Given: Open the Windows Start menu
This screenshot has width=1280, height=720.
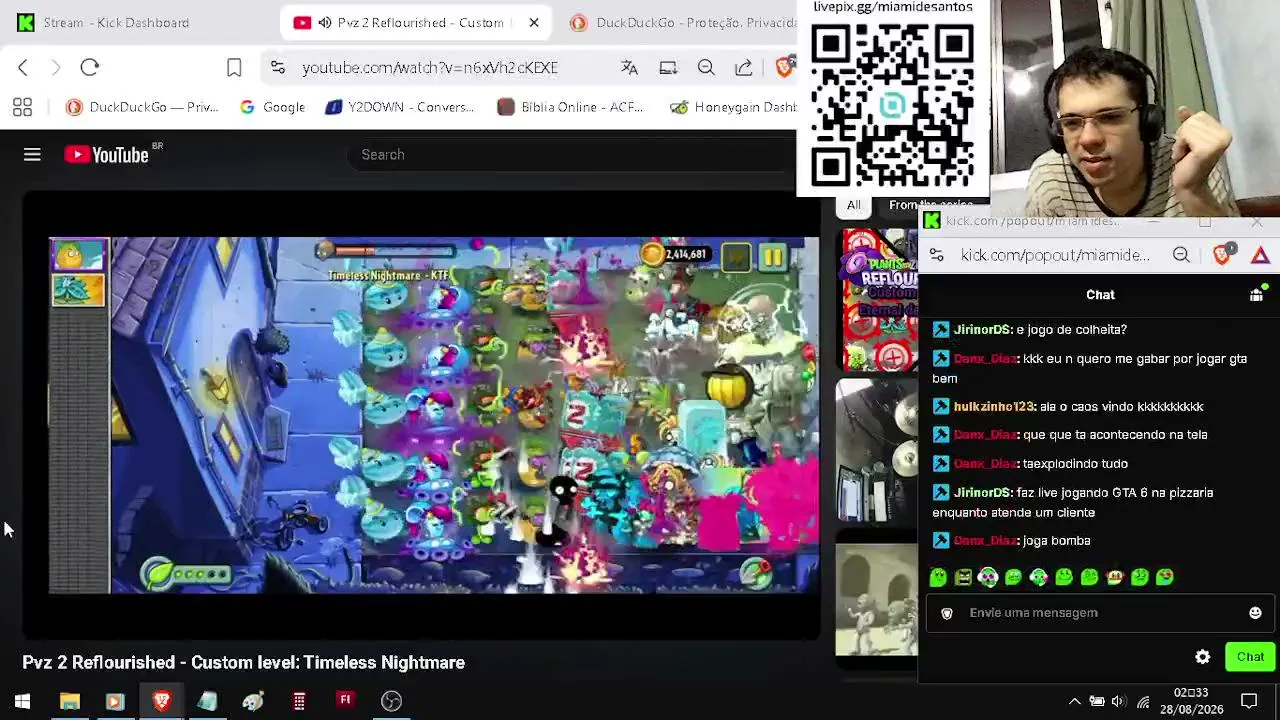Looking at the screenshot, I should point(22,701).
